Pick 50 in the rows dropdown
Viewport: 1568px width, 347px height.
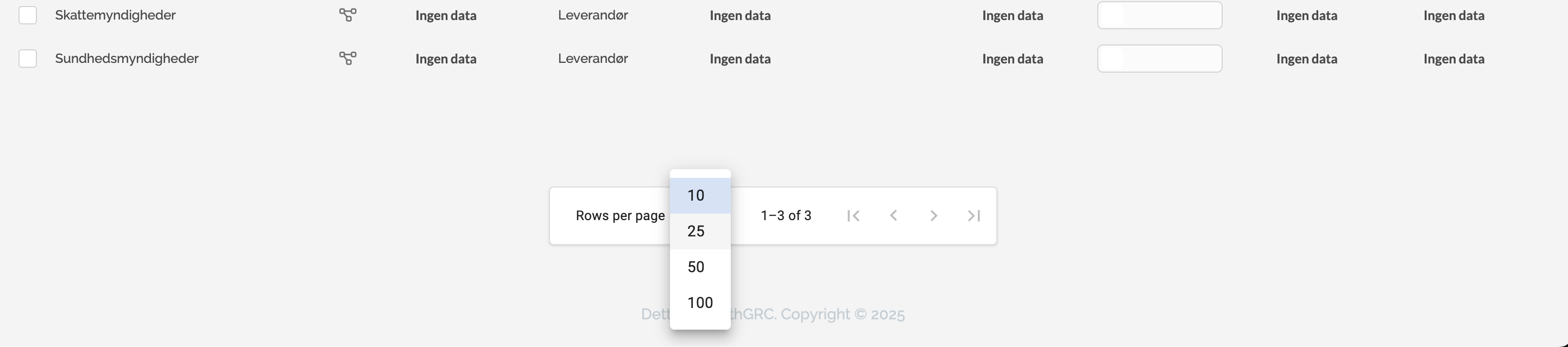coord(697,267)
